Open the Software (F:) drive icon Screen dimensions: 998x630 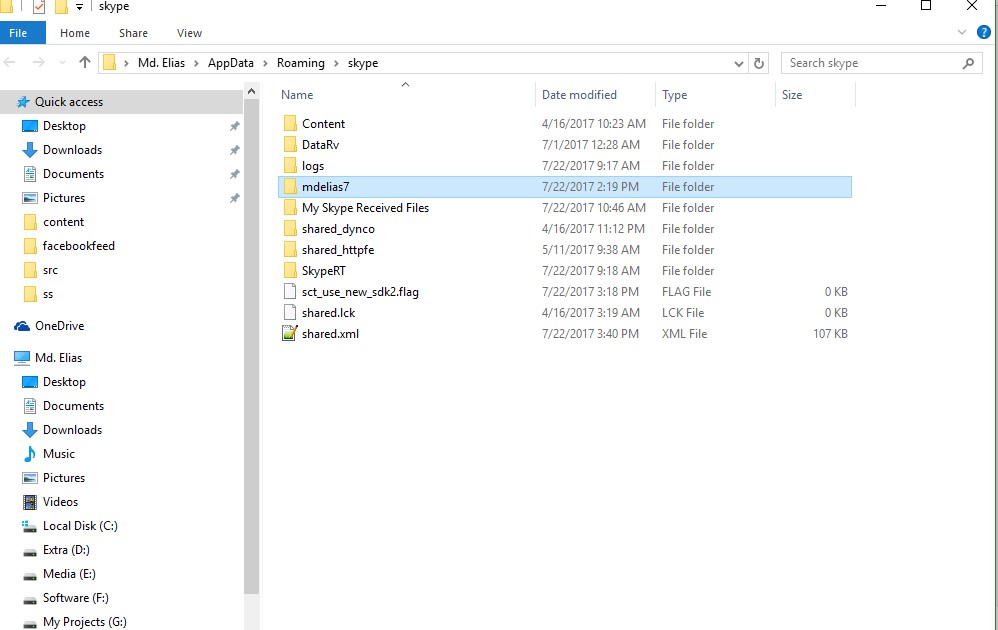click(30, 599)
